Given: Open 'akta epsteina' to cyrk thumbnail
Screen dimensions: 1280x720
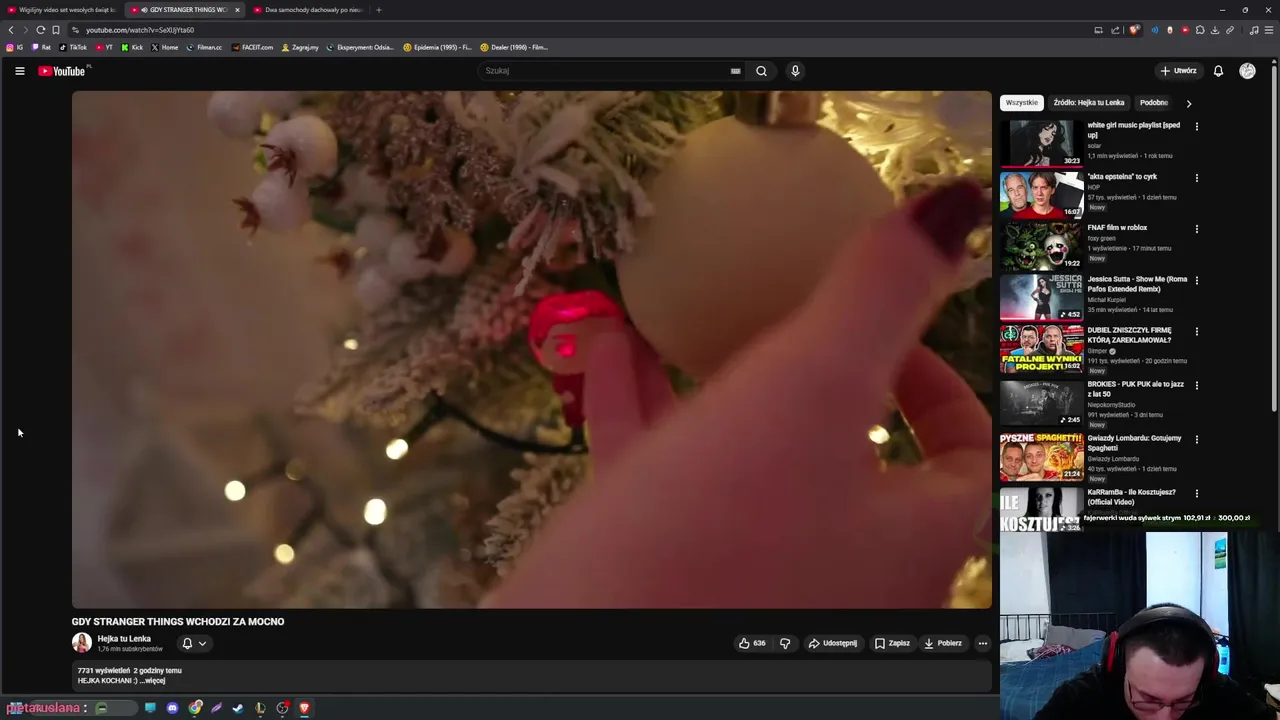Looking at the screenshot, I should pyautogui.click(x=1041, y=194).
